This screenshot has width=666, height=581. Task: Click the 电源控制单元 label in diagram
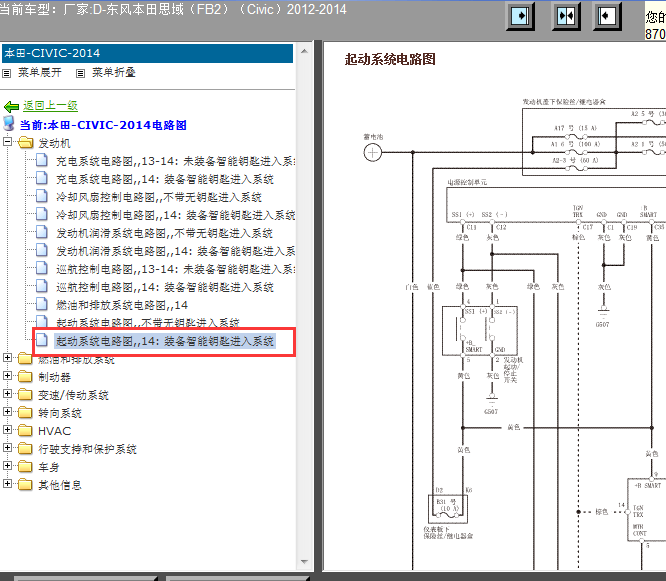[467, 182]
